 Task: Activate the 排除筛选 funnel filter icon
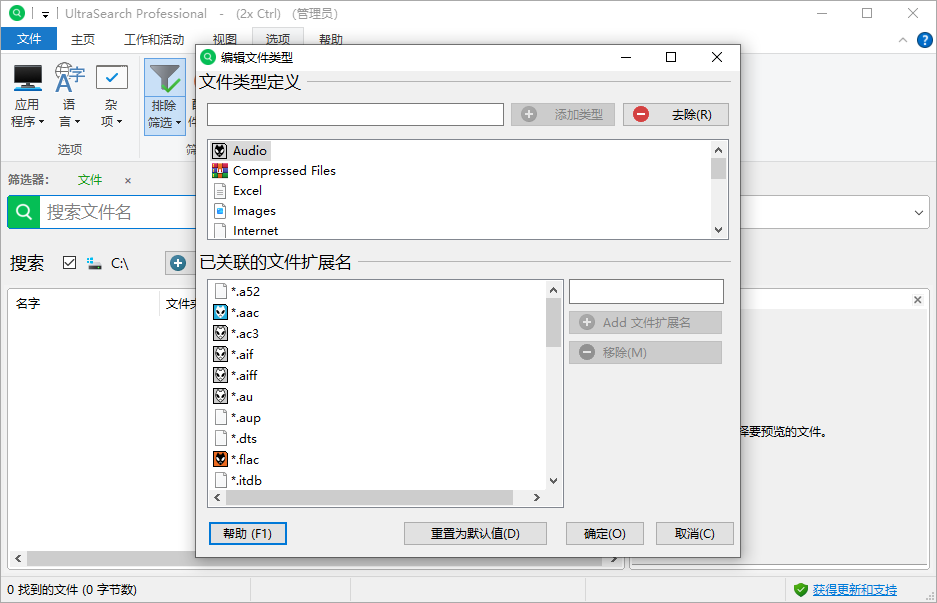click(x=164, y=77)
